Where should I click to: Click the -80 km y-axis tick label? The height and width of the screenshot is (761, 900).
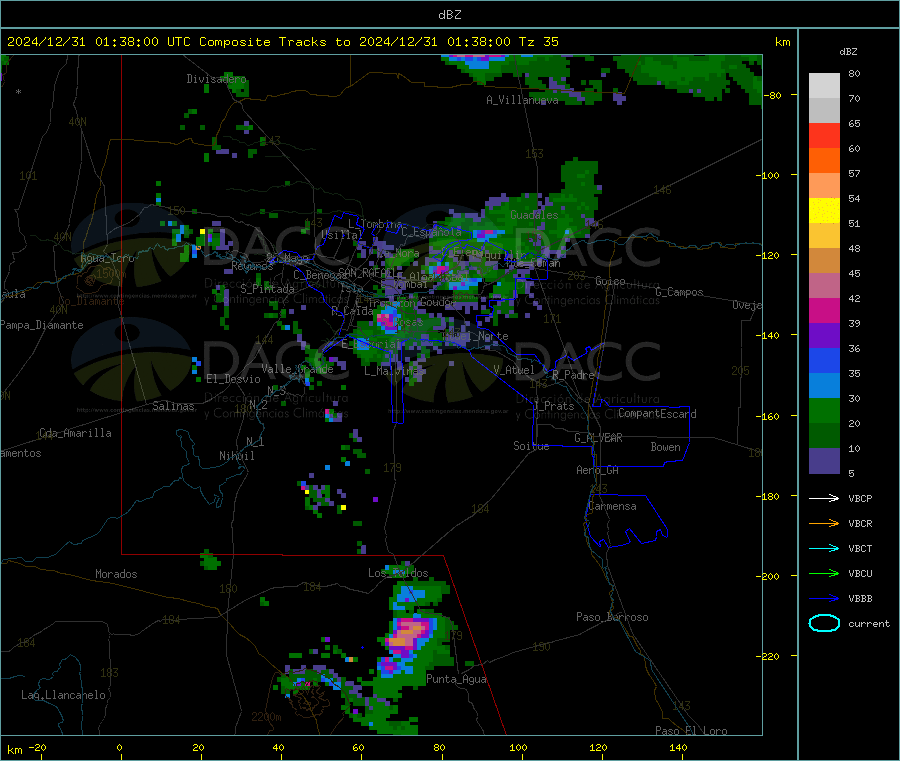(773, 95)
